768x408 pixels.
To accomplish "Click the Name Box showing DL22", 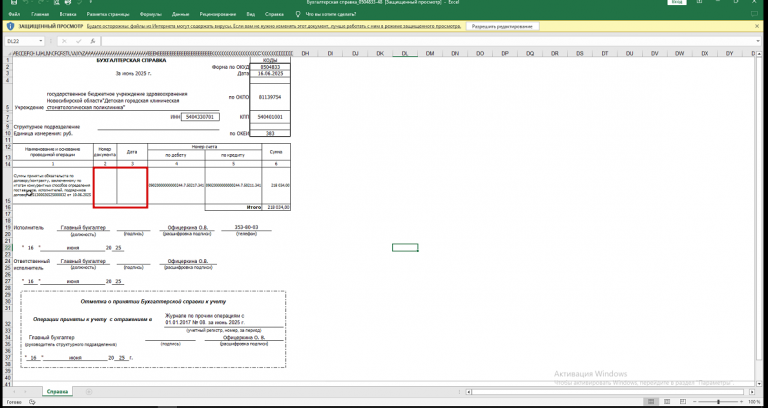I will 21,42.
